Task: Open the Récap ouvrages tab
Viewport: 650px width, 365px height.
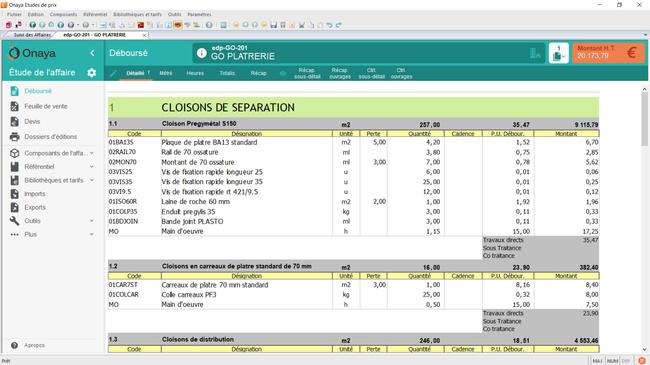Action: click(340, 73)
